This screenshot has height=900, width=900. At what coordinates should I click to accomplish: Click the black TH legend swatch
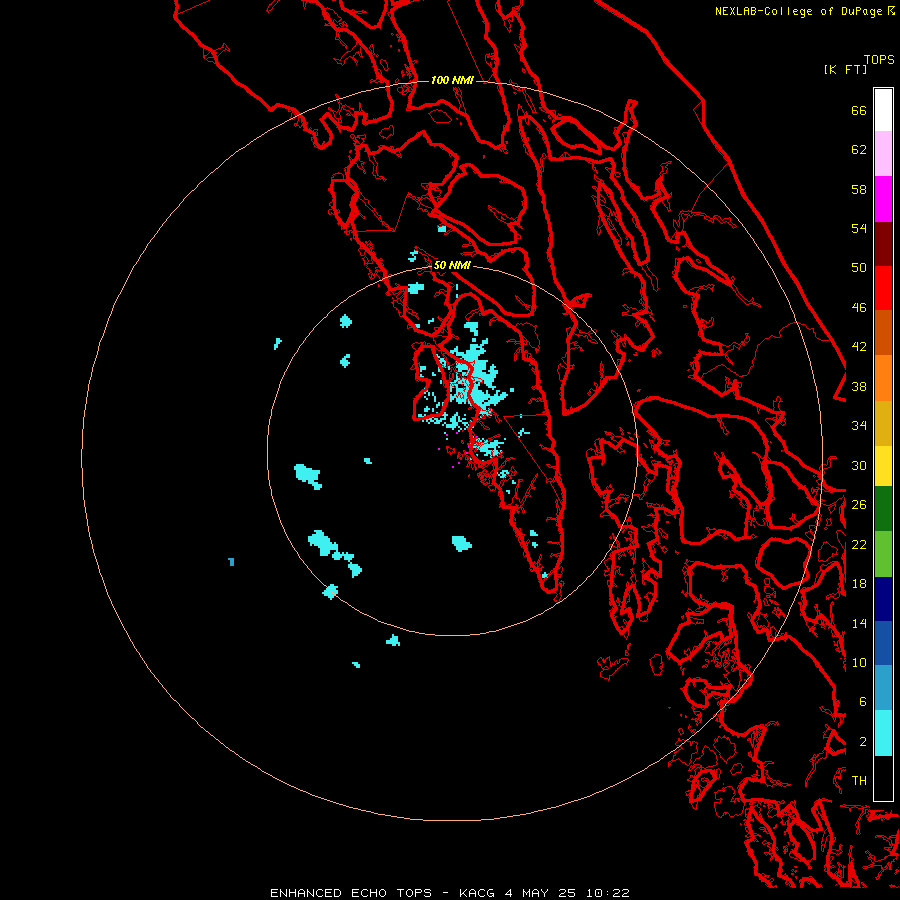[883, 778]
